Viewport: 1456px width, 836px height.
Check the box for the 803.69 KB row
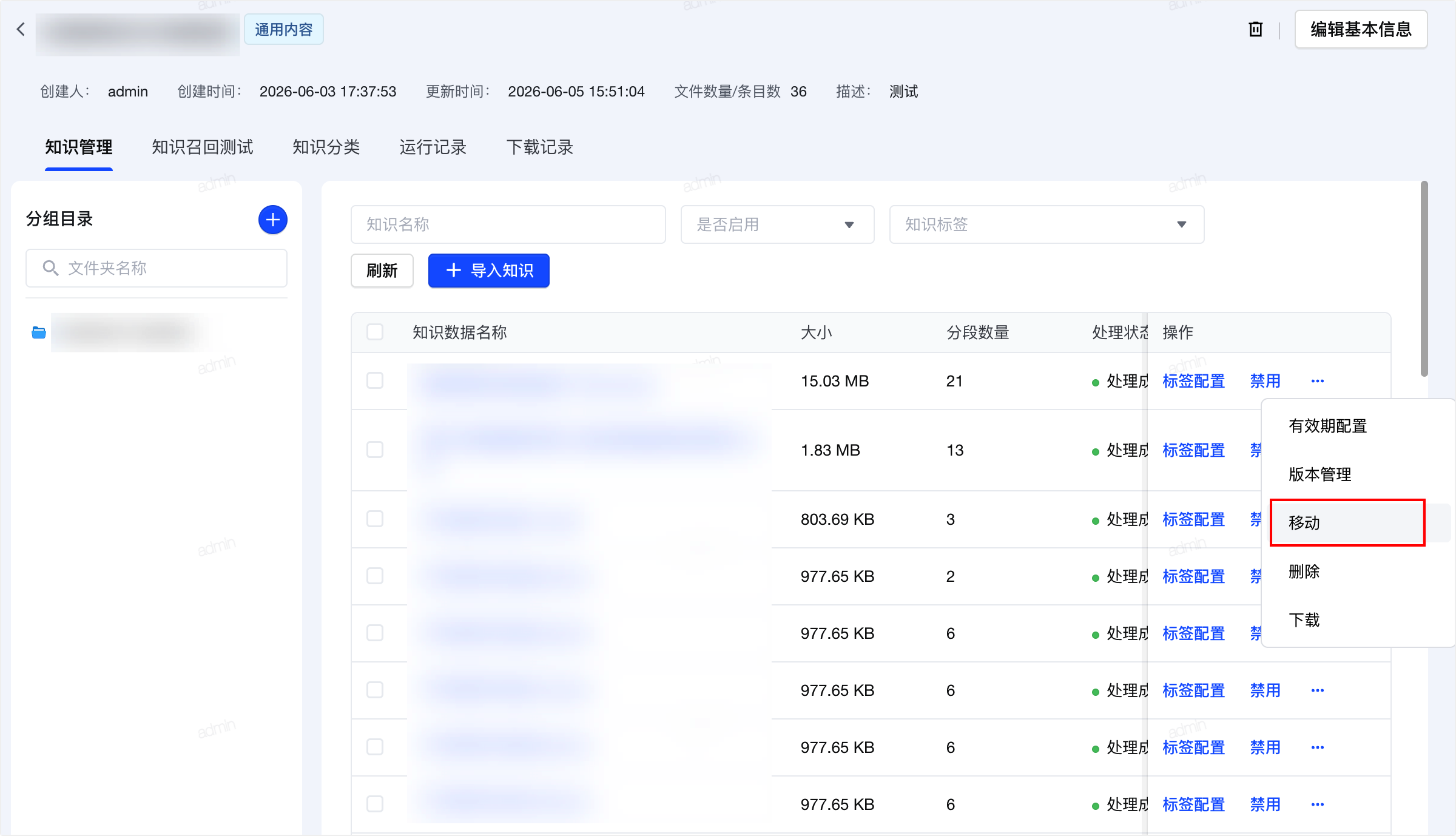pyautogui.click(x=375, y=519)
